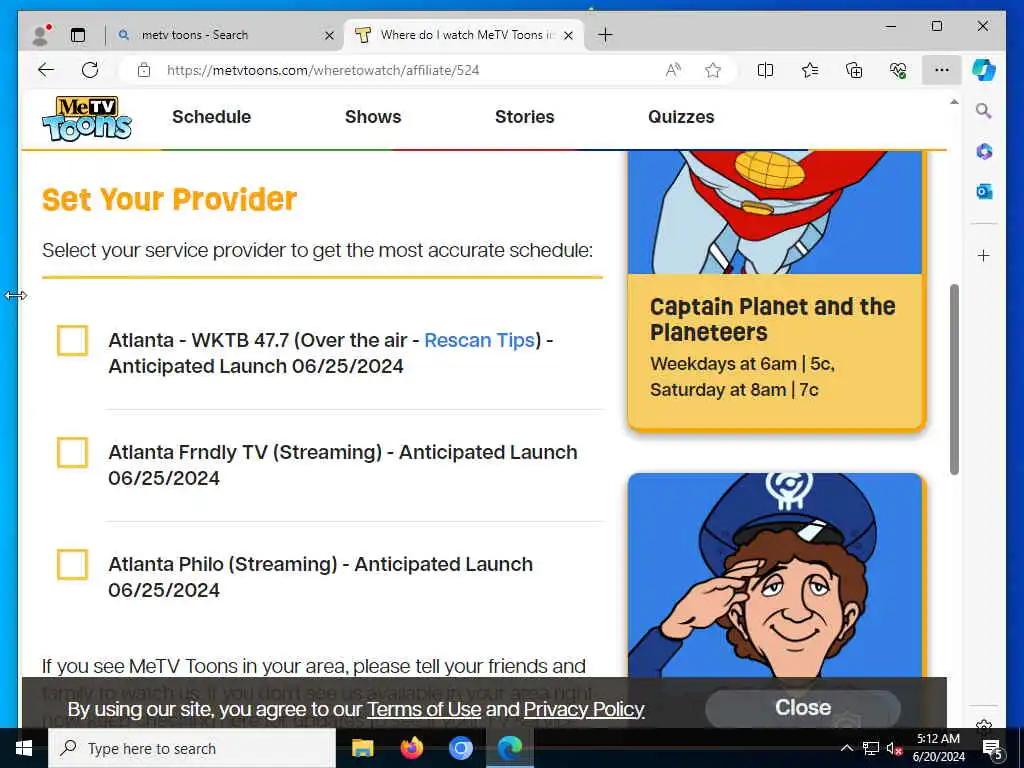Show hidden system tray icons

[x=846, y=748]
